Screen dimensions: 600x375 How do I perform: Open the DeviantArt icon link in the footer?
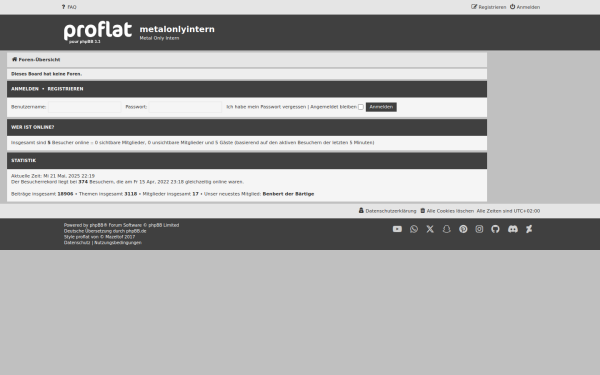pyautogui.click(x=529, y=229)
